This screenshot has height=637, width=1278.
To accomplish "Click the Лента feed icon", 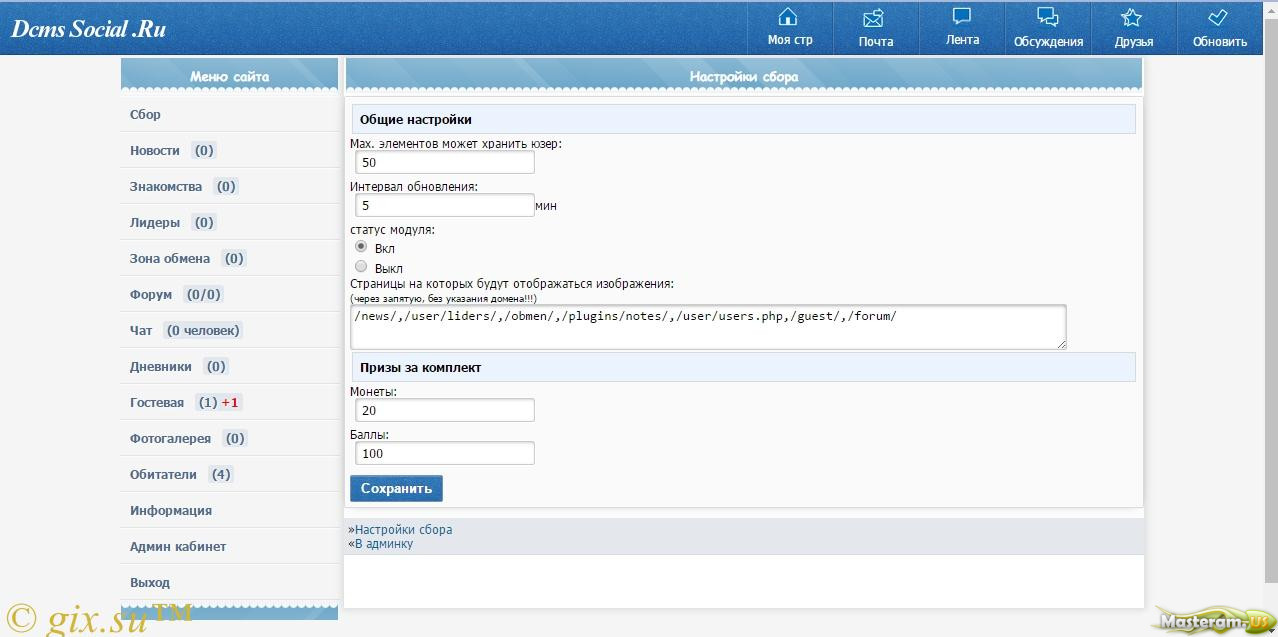I will 962,17.
